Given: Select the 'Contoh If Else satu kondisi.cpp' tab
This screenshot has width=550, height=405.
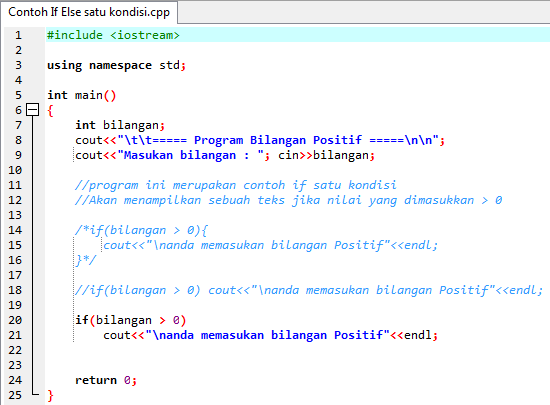Looking at the screenshot, I should [89, 12].
